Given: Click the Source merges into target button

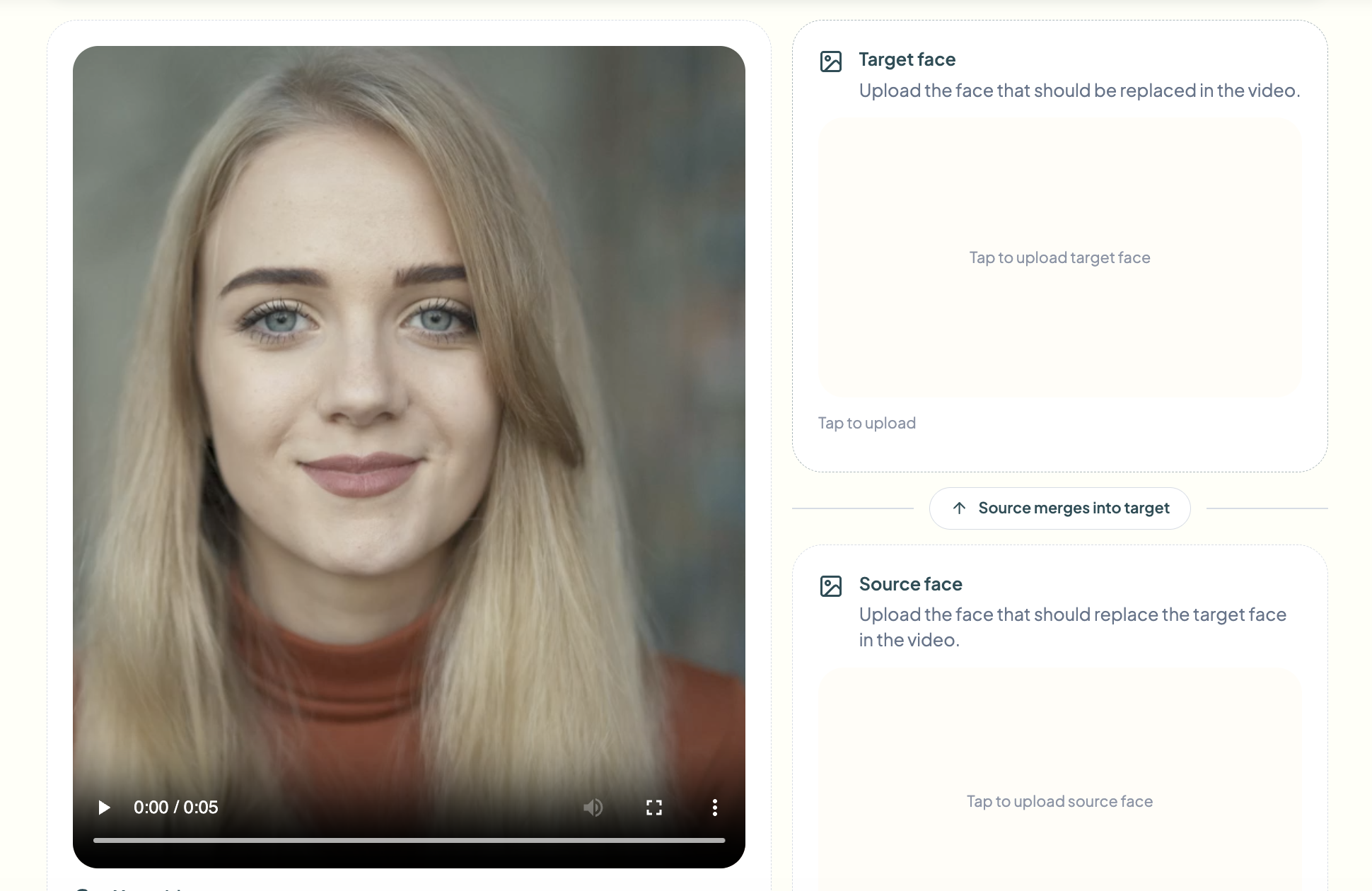Looking at the screenshot, I should [x=1059, y=508].
